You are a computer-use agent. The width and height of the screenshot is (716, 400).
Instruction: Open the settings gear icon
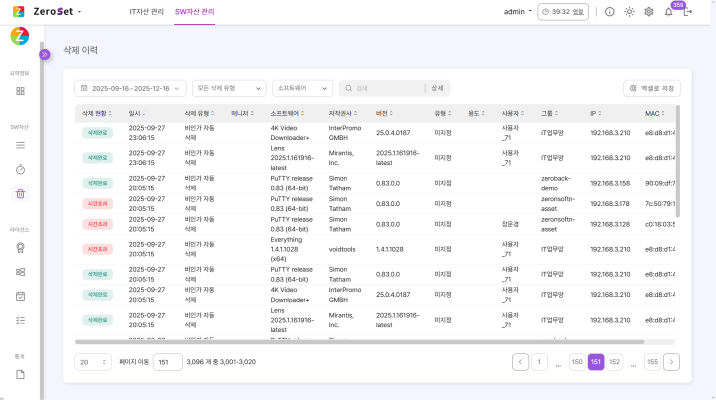pos(649,12)
